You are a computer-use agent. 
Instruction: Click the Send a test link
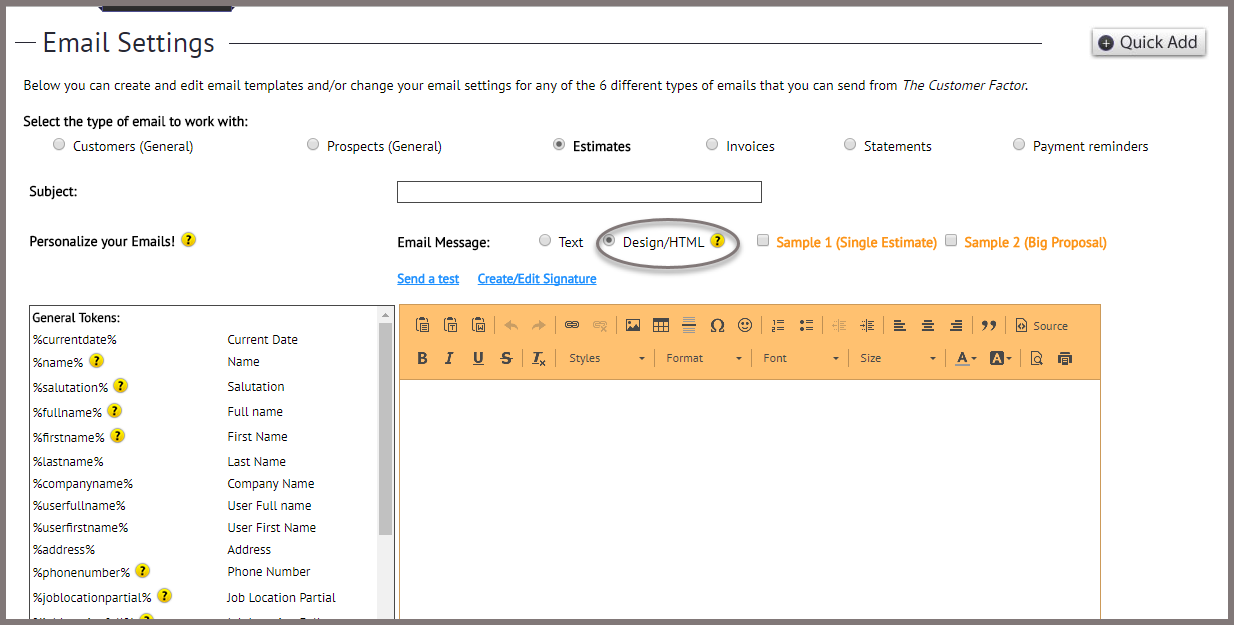(428, 279)
